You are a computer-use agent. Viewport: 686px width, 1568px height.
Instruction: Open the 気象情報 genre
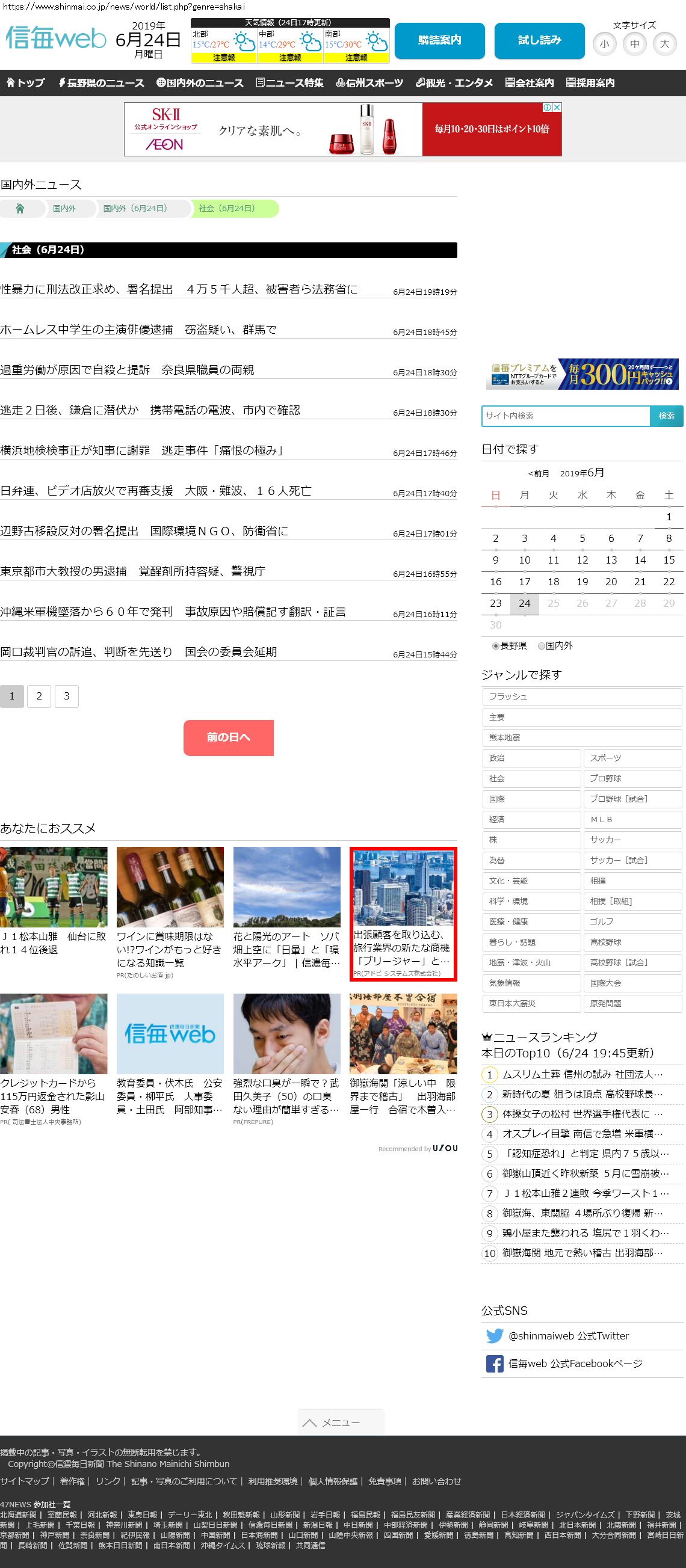531,983
